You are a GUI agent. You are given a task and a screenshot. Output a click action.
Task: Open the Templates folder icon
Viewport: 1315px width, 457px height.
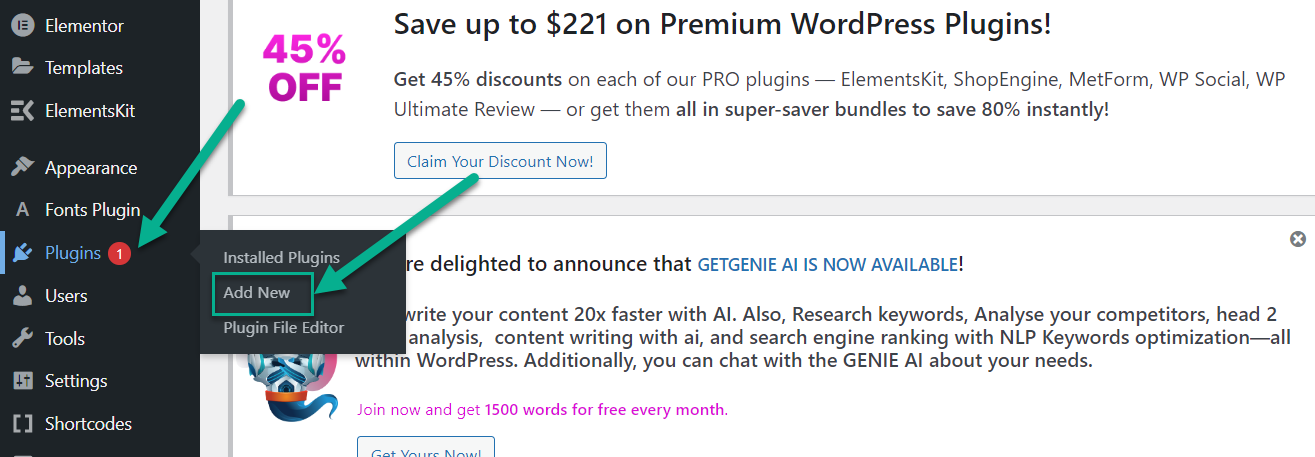(x=22, y=68)
